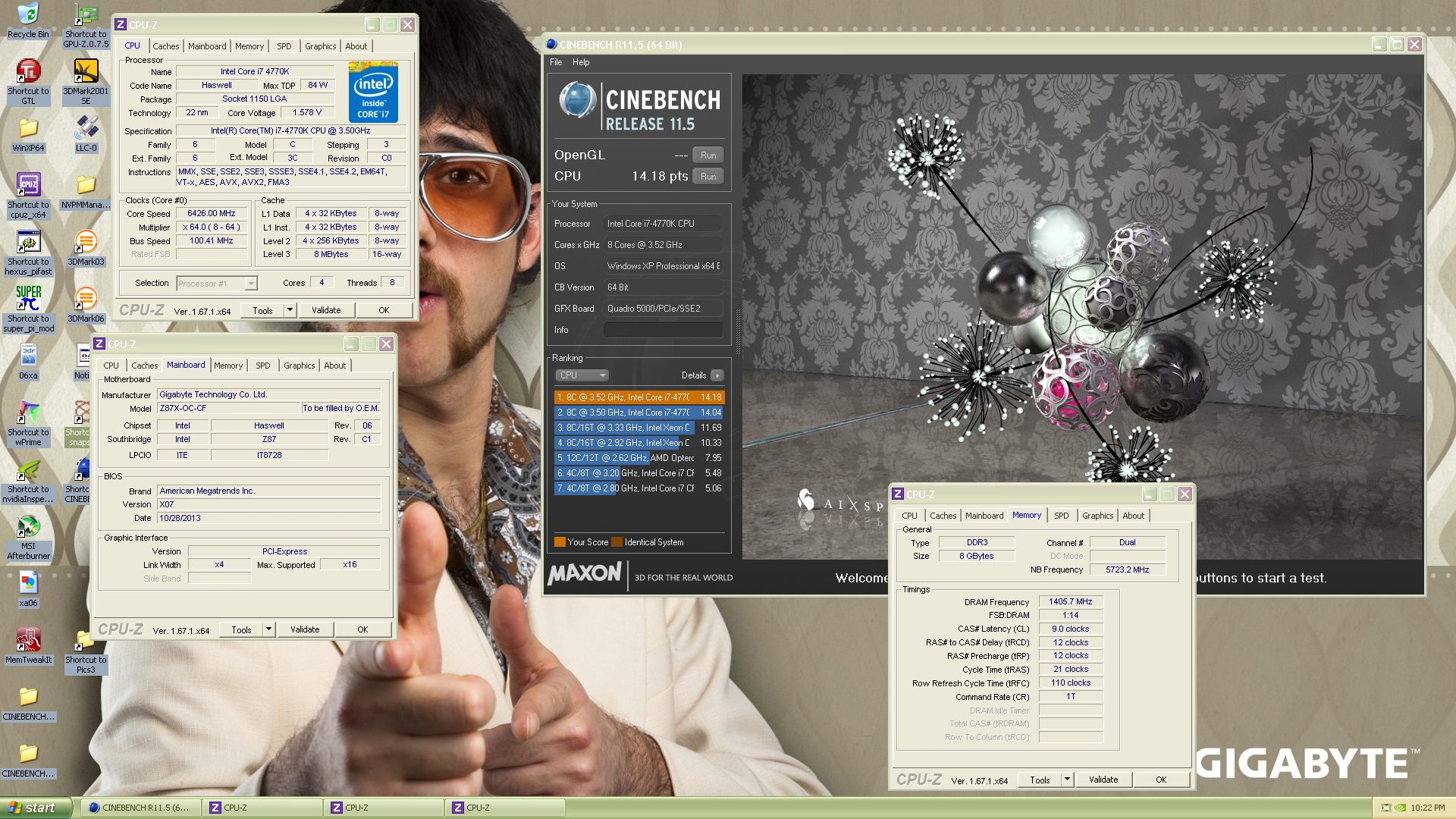Click the Info input field in Cinebench
Screen dimensions: 1456x819
663,330
